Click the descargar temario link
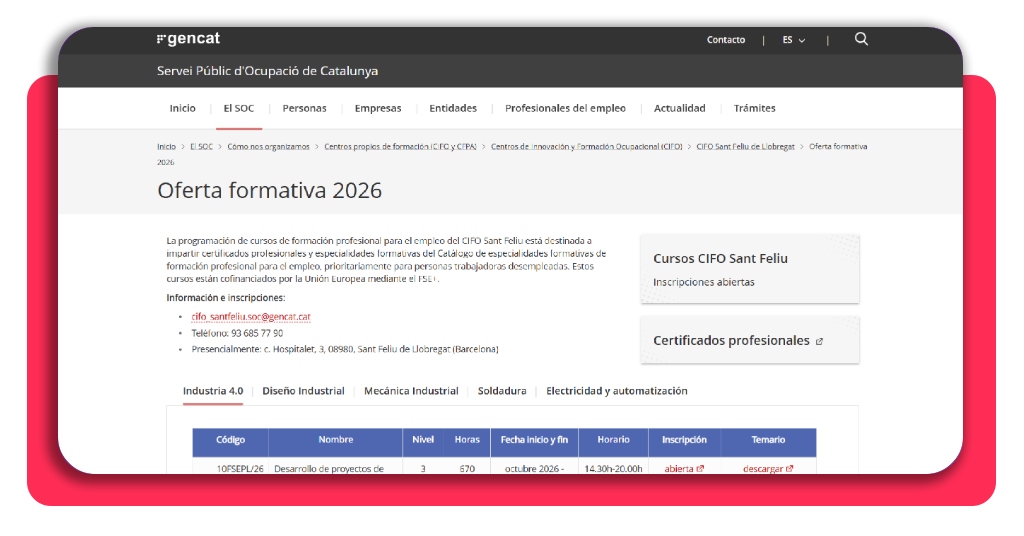Viewport: 1024px width, 536px height. click(768, 469)
